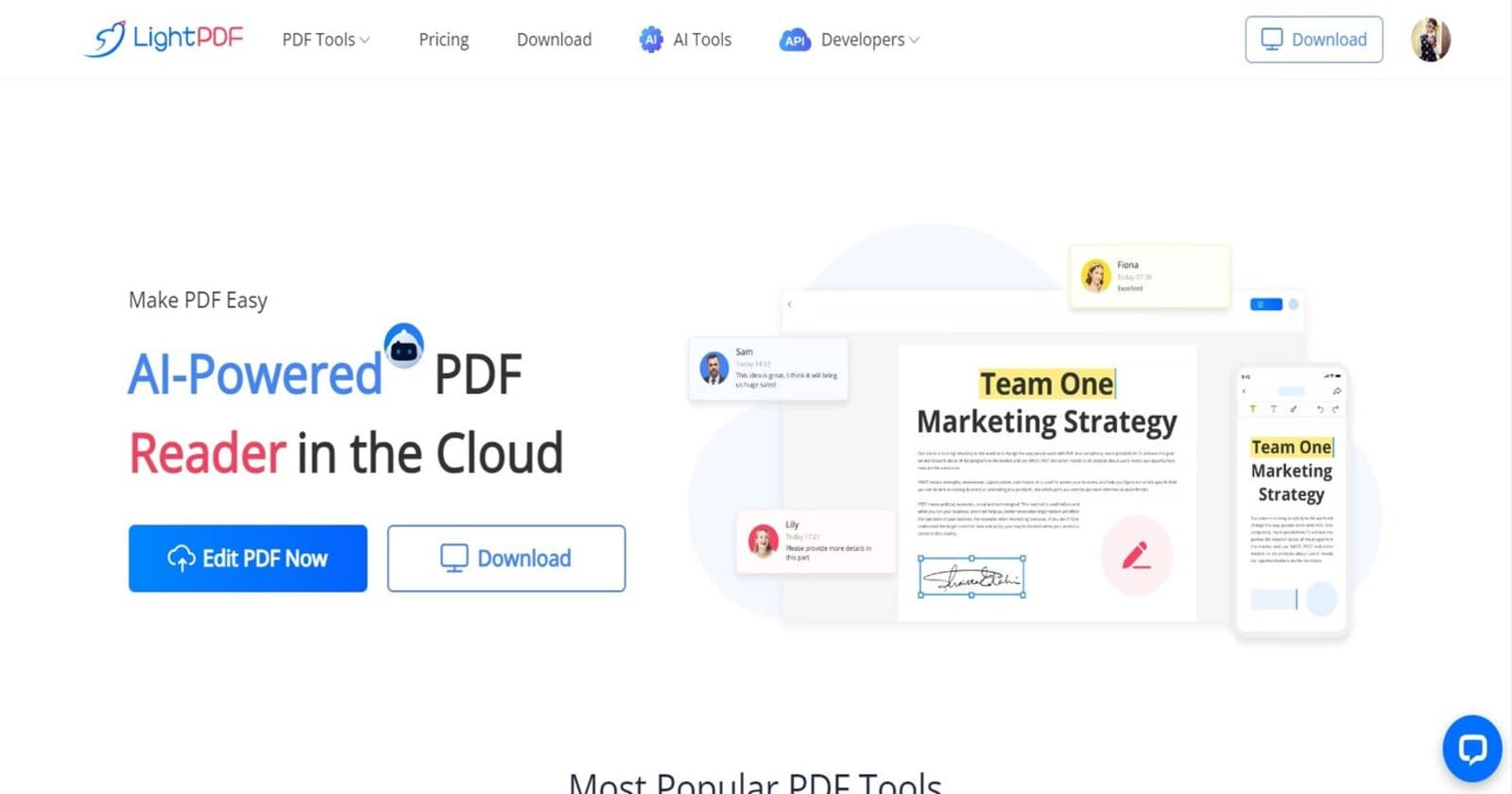Click the Make PDF Easy tagline
The width and height of the screenshot is (1512, 794).
point(198,300)
